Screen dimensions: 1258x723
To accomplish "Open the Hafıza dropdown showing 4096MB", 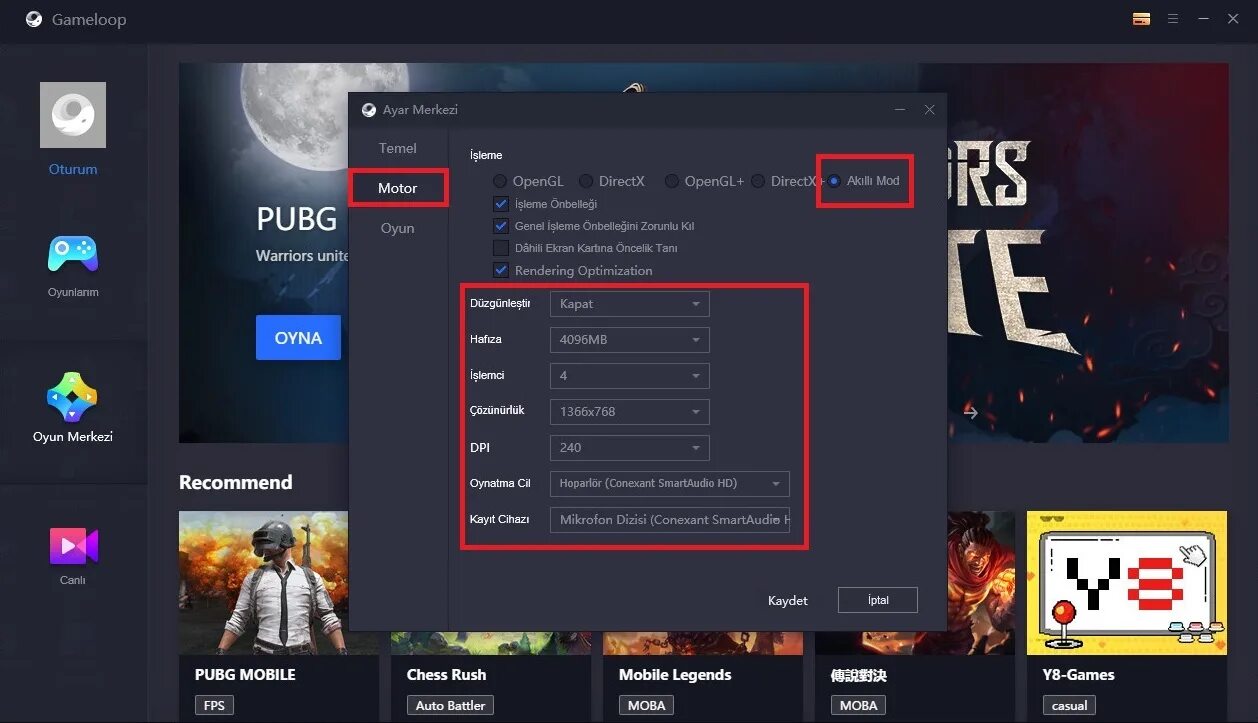I will pos(630,340).
